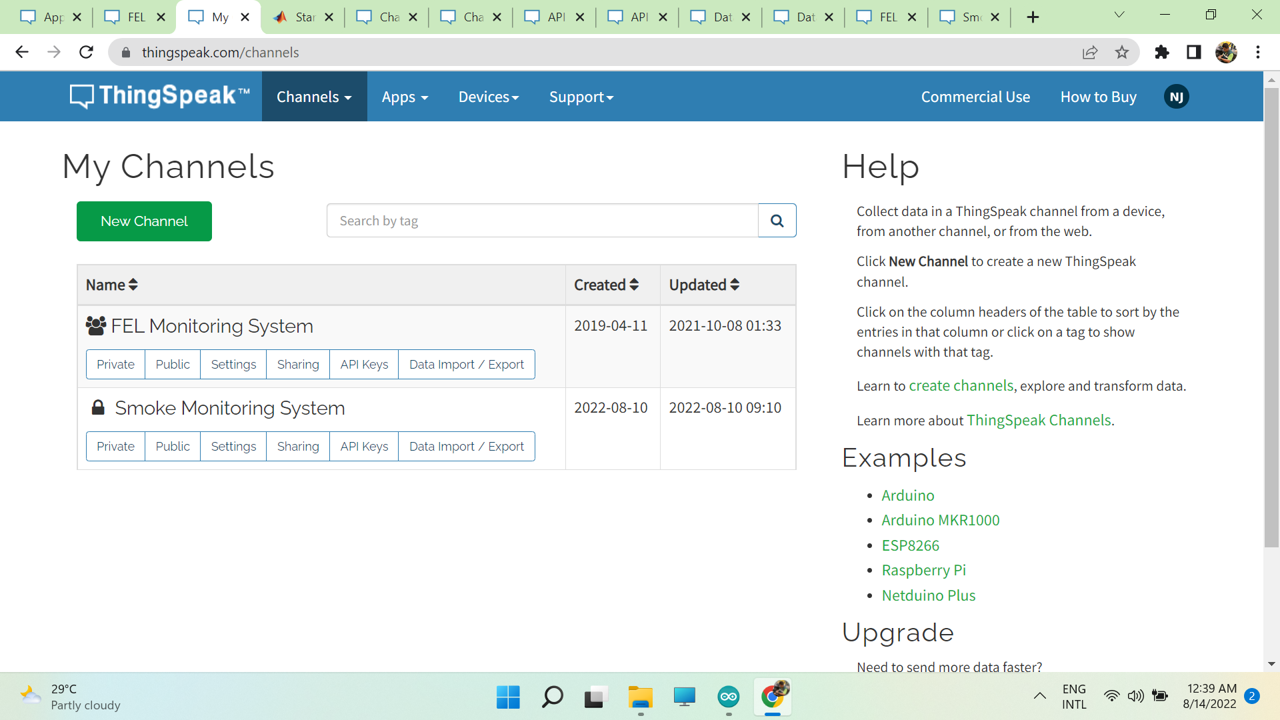This screenshot has width=1280, height=720.
Task: Open API Keys for Smoke Monitoring System
Action: pos(364,447)
